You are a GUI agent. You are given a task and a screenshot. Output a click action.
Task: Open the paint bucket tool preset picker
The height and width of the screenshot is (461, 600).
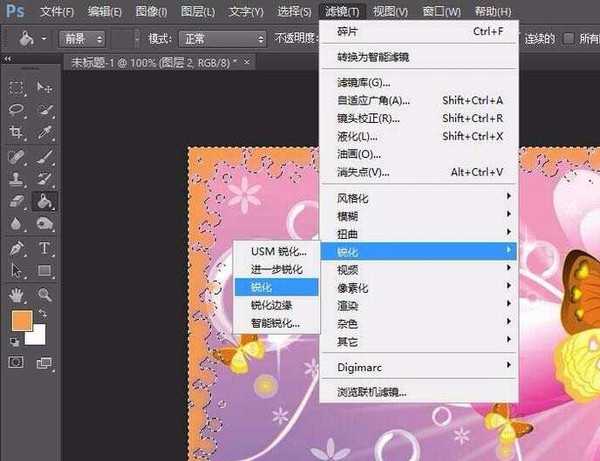[x=44, y=39]
